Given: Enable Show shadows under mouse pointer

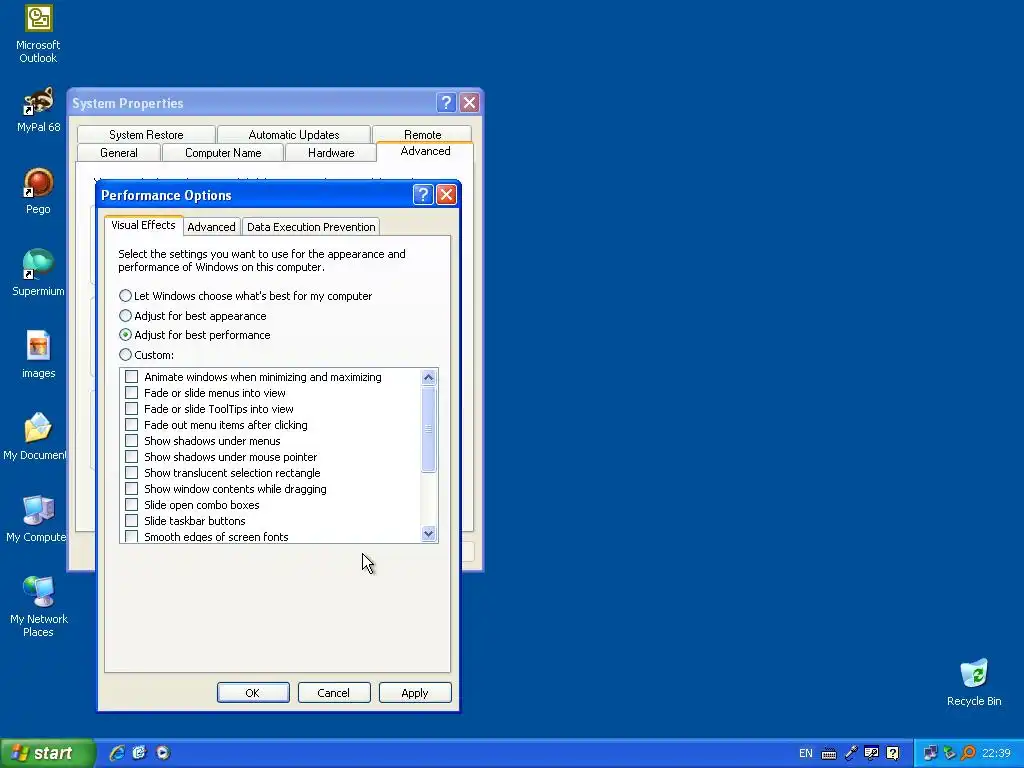Looking at the screenshot, I should [x=131, y=456].
